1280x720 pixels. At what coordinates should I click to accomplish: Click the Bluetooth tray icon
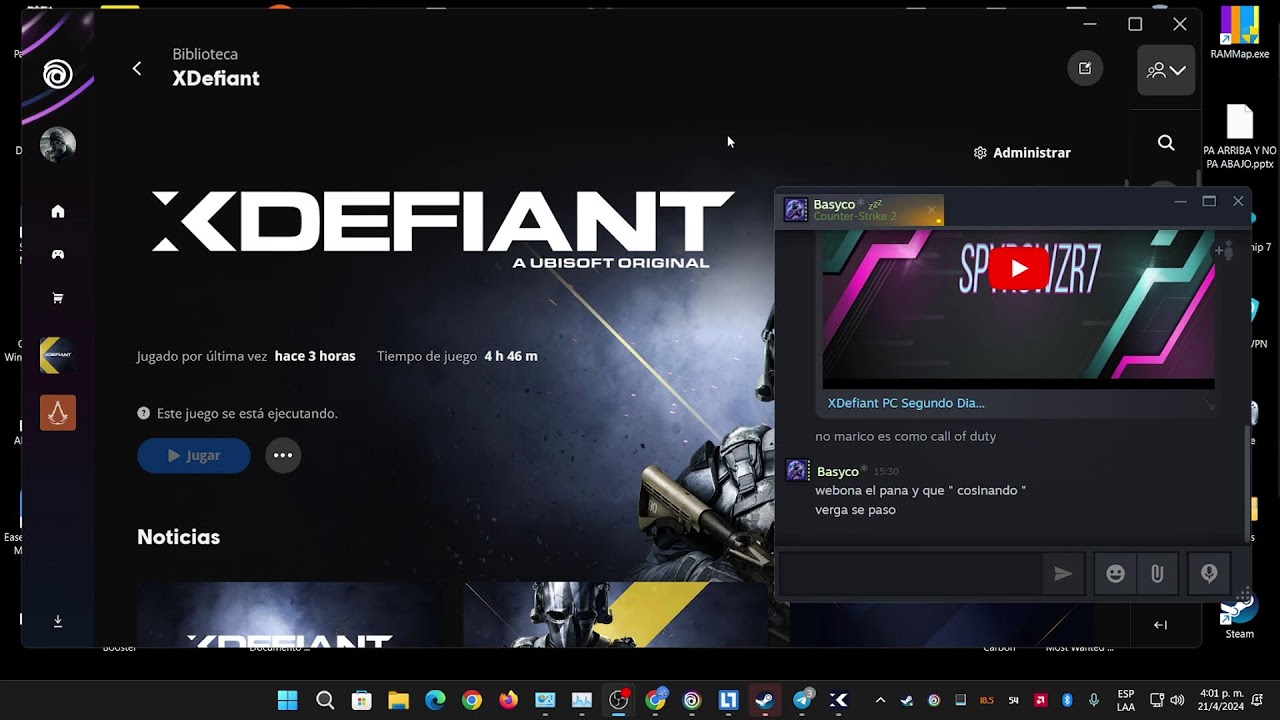coord(1067,700)
